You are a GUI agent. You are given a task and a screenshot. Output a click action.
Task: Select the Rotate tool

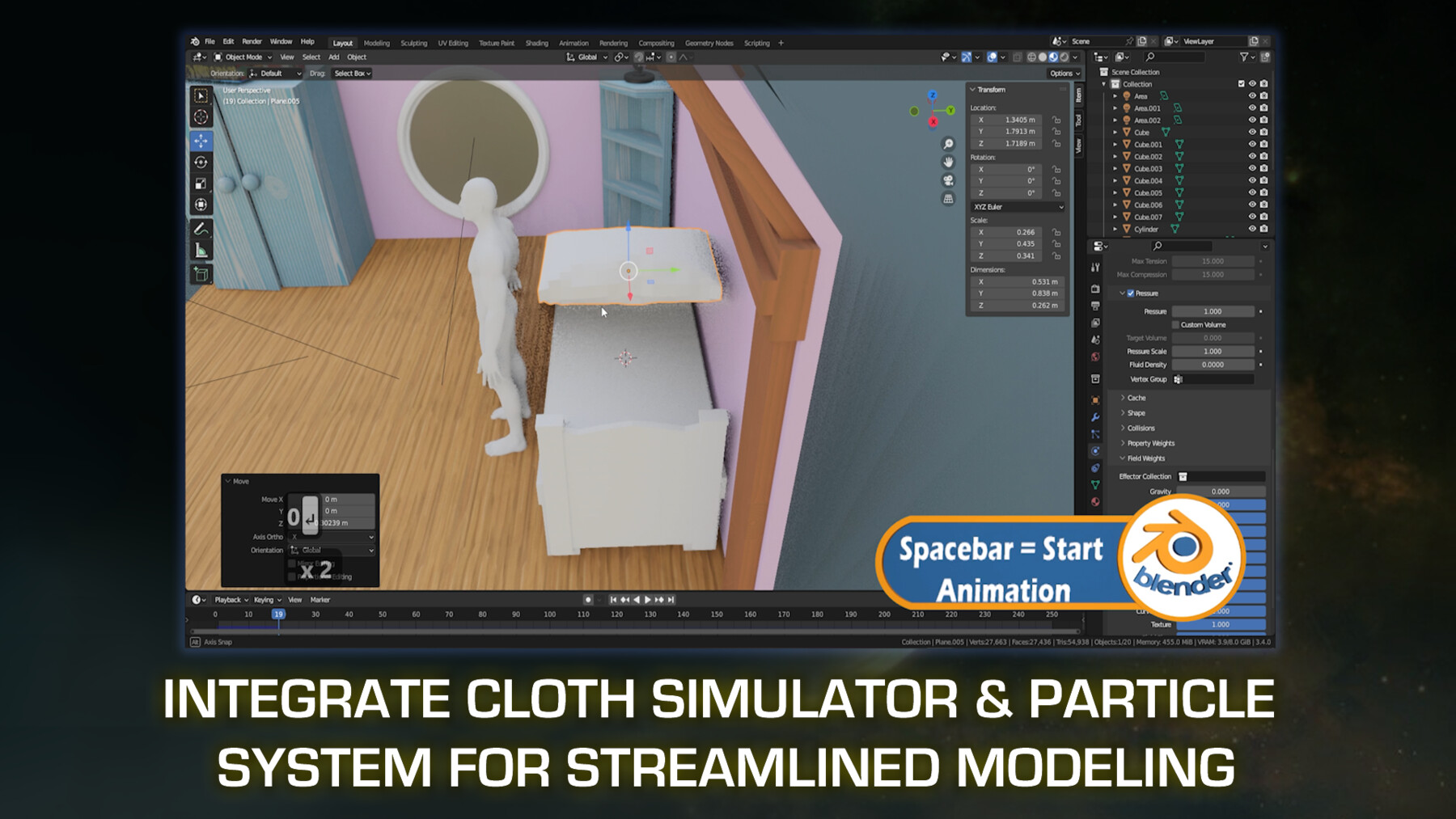200,161
